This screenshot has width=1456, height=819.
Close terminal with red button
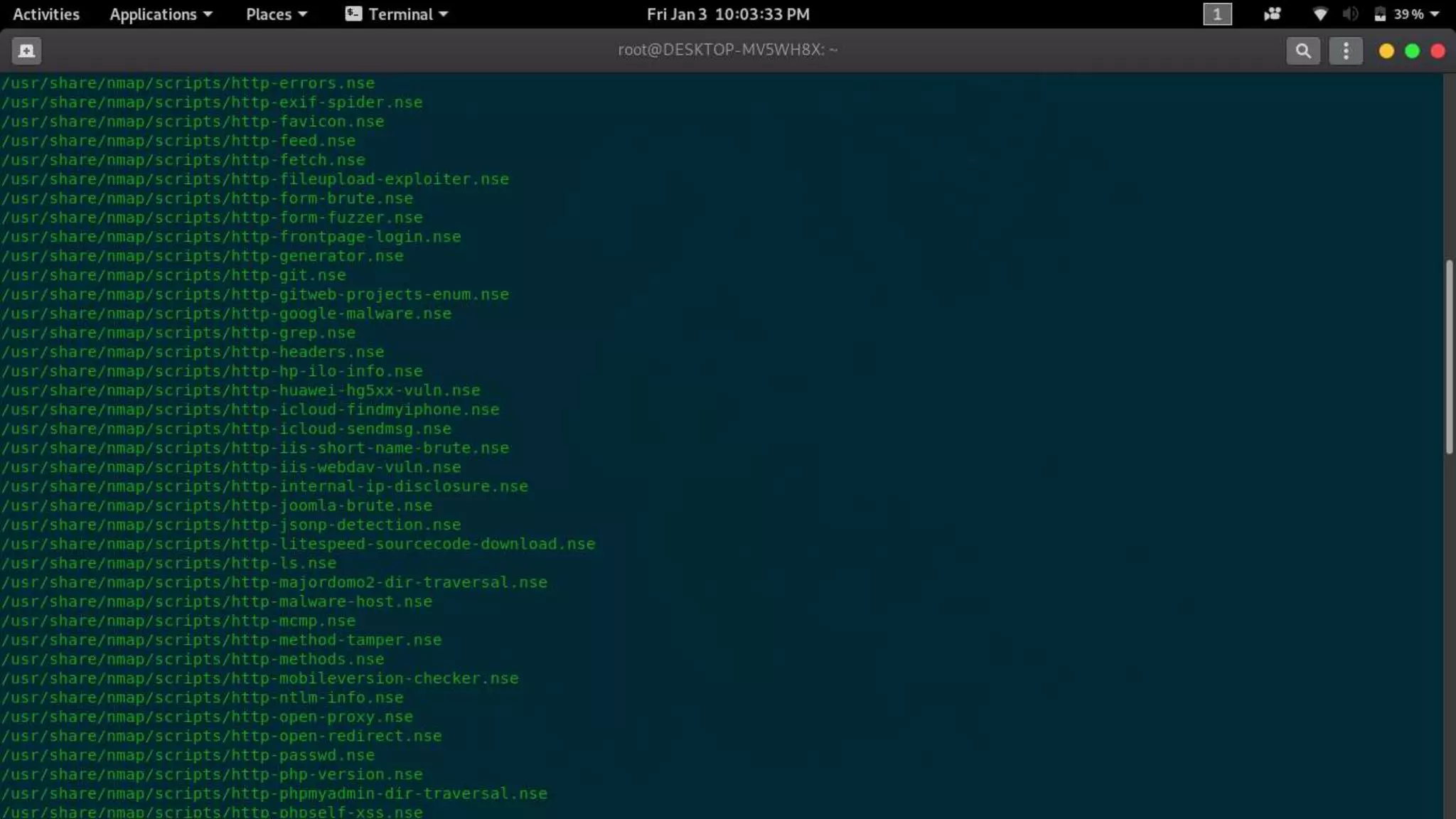[x=1438, y=50]
